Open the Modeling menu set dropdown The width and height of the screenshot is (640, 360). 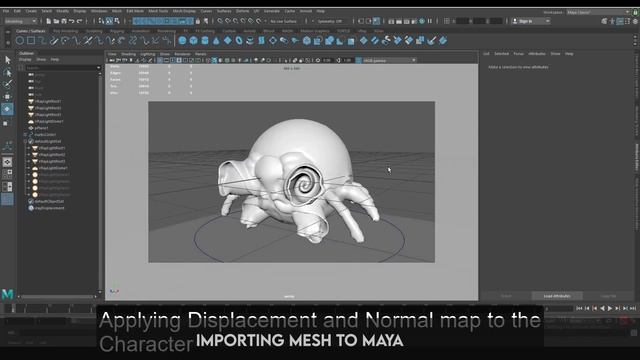point(20,21)
